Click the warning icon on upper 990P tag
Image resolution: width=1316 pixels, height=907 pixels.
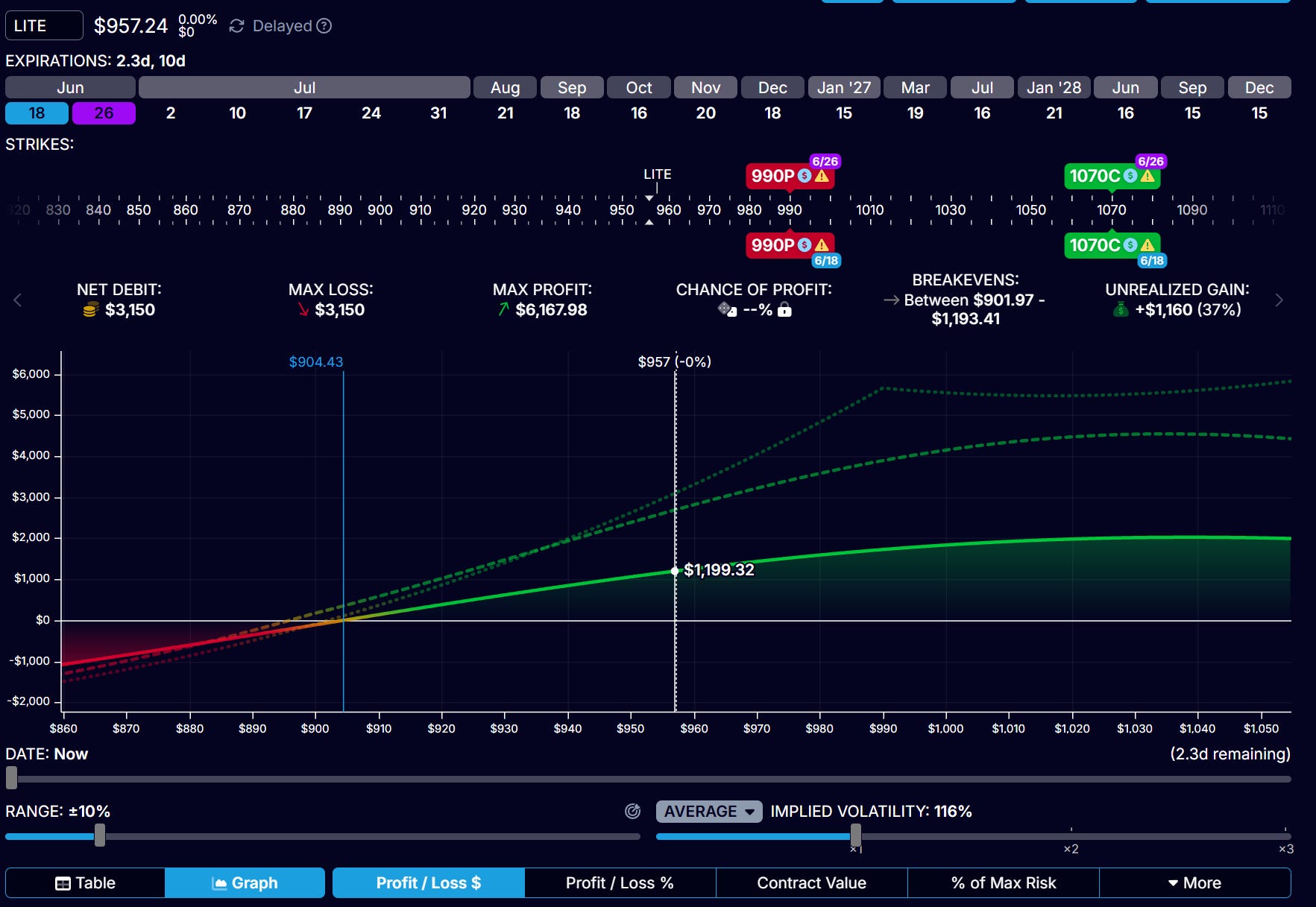coord(822,177)
